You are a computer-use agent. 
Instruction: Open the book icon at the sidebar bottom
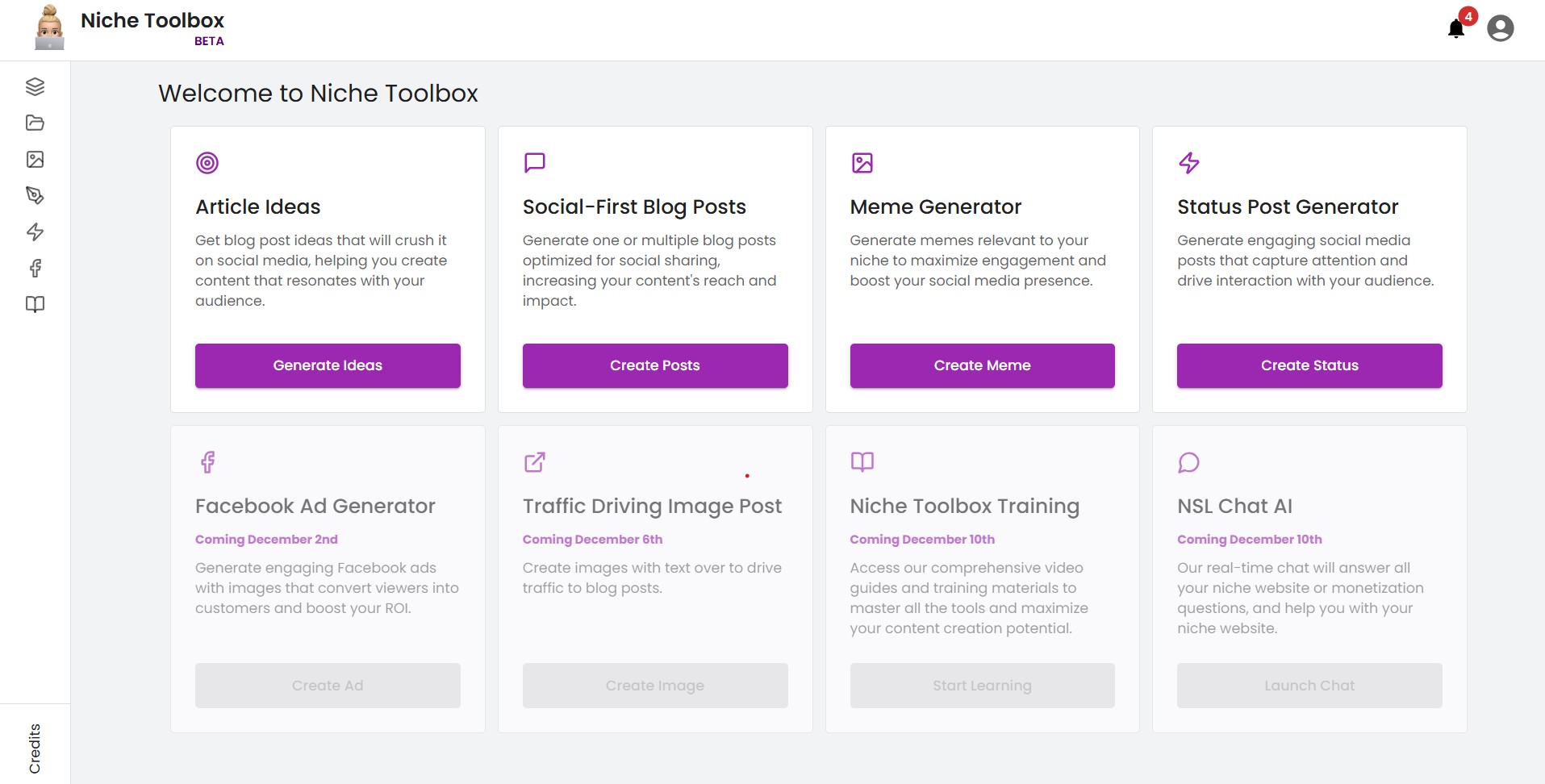[34, 305]
